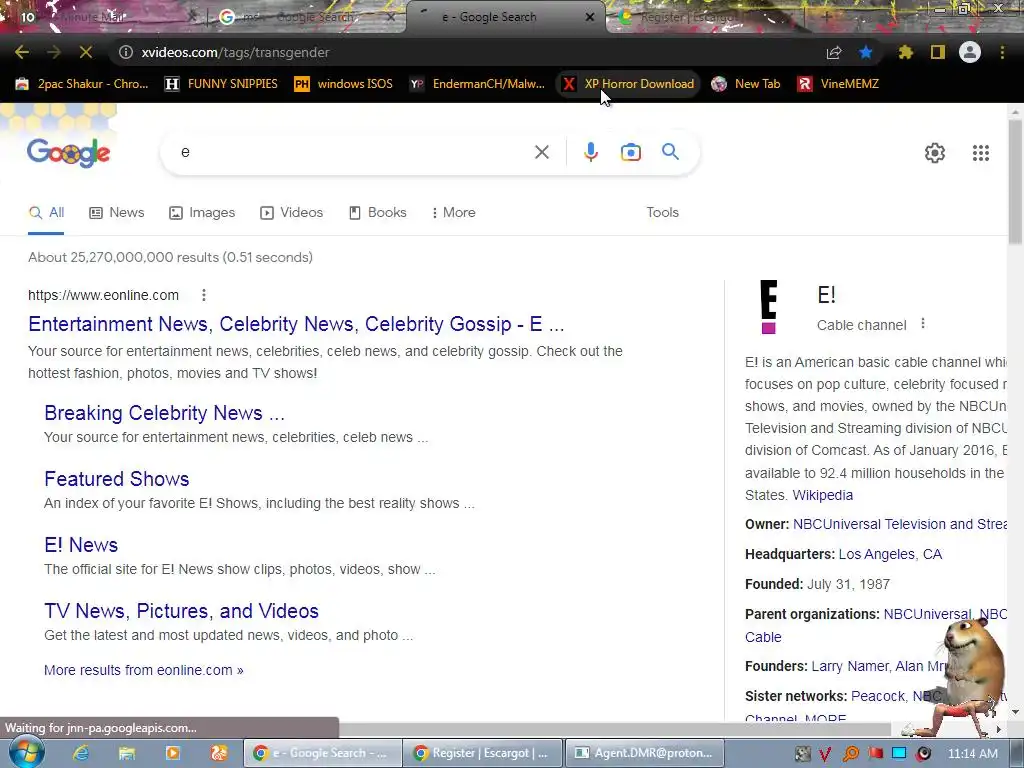Image resolution: width=1024 pixels, height=768 pixels.
Task: Open the Windows Start orb
Action: tap(26, 753)
